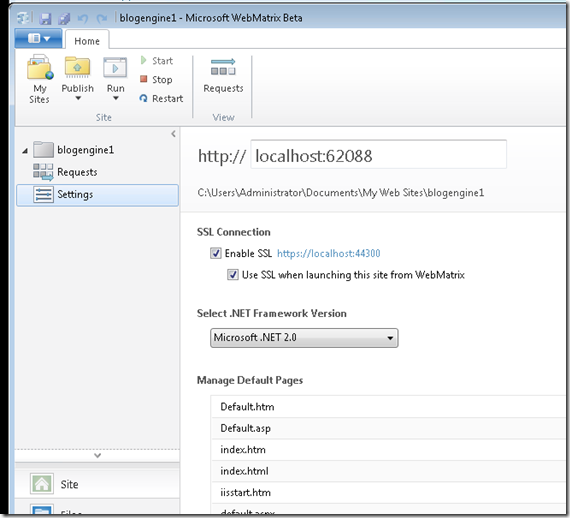This screenshot has height=518, width=570.
Task: Click the Save icon in title bar
Action: click(45, 18)
